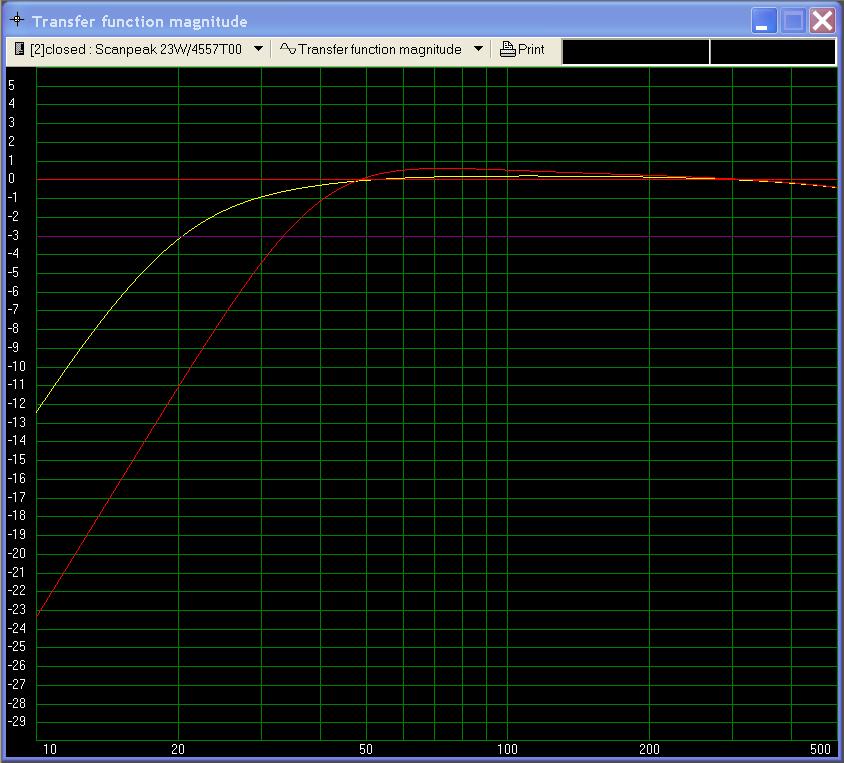
Task: Click the crosshair application icon in title bar
Action: (x=17, y=21)
